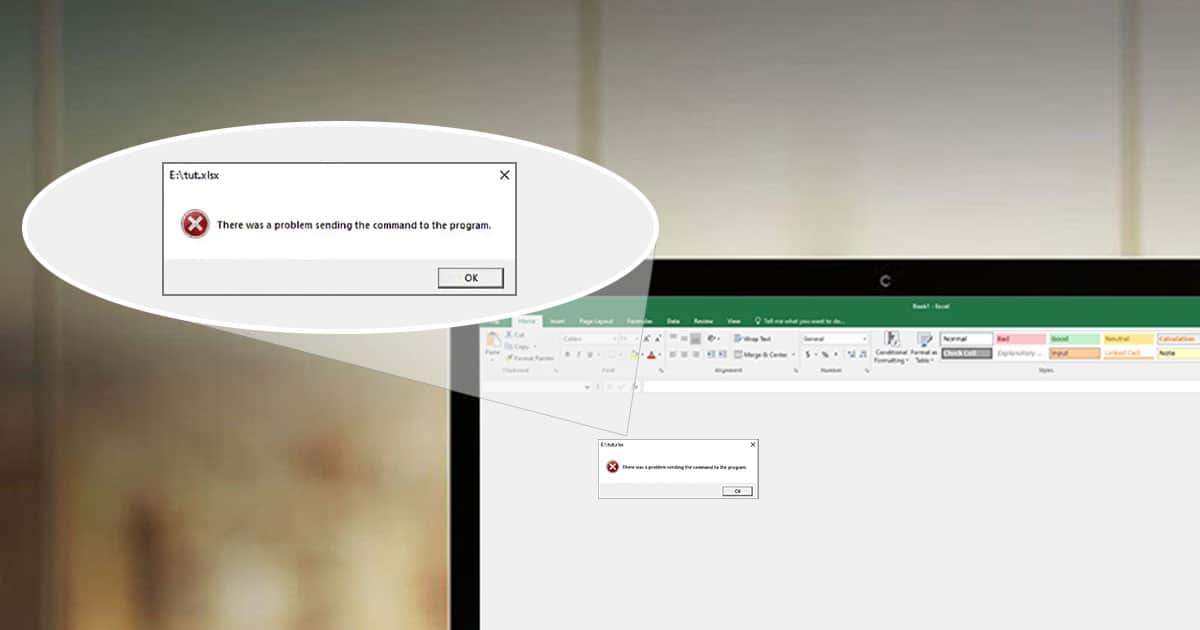Open the Page Layout tab
Image resolution: width=1200 pixels, height=630 pixels.
pyautogui.click(x=596, y=321)
